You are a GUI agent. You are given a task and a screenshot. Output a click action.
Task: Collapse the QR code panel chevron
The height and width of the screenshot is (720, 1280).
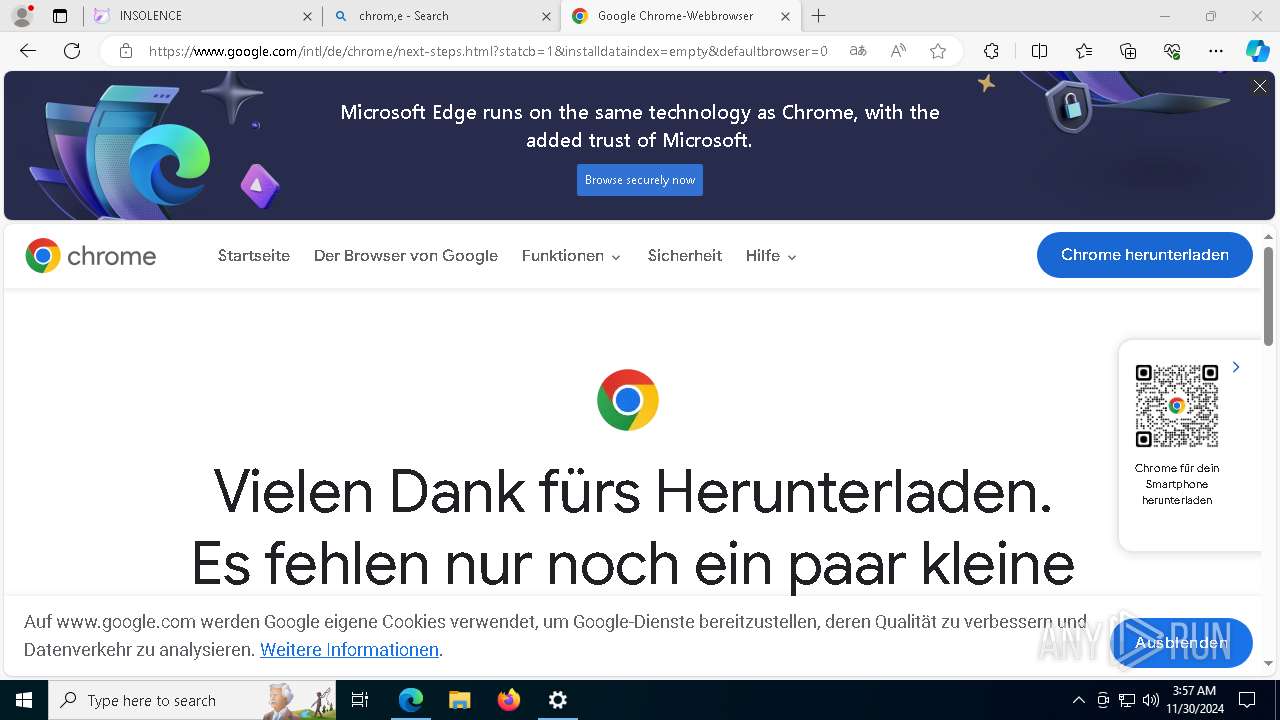(1236, 367)
